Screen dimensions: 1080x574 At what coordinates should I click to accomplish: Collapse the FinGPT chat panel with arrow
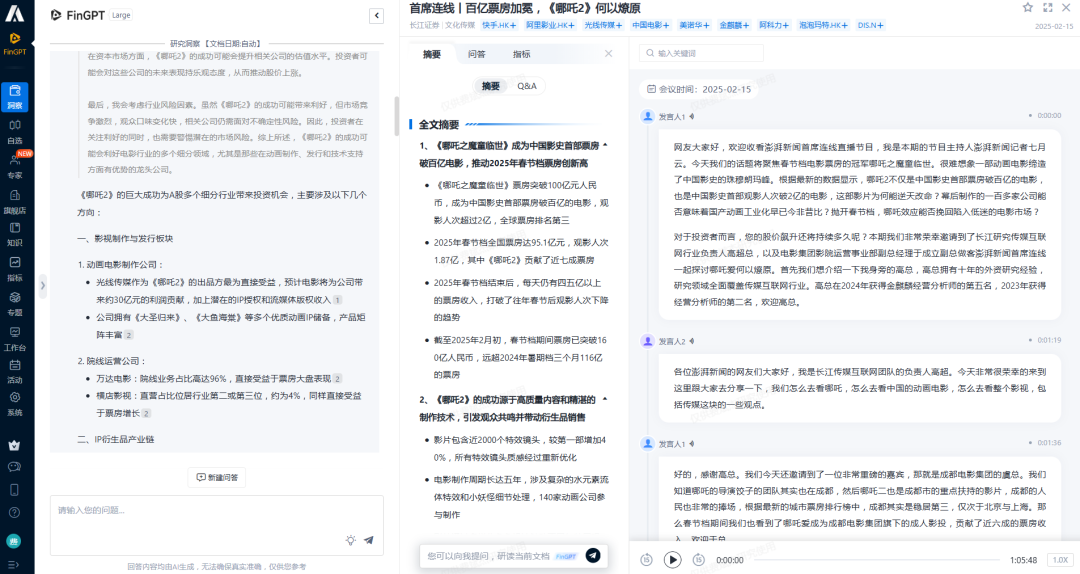(x=377, y=15)
